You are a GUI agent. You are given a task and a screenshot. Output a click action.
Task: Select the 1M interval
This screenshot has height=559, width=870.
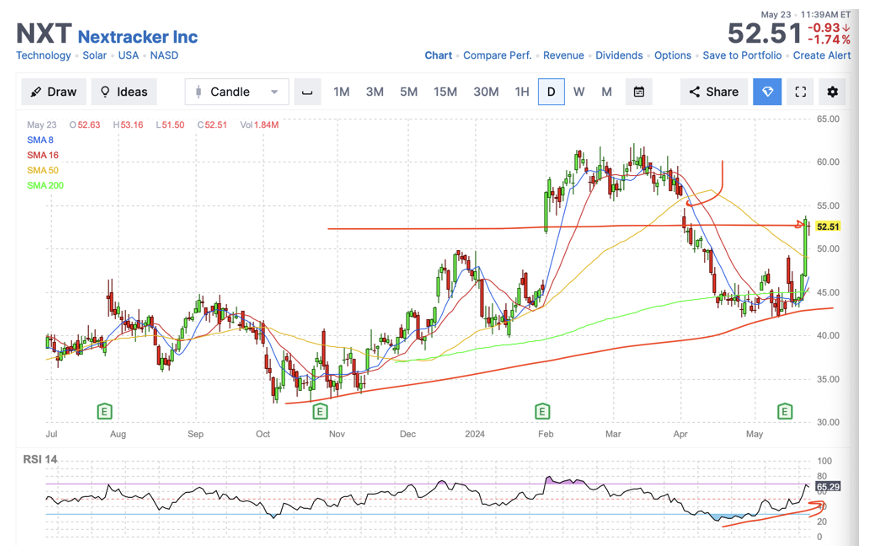click(x=341, y=92)
